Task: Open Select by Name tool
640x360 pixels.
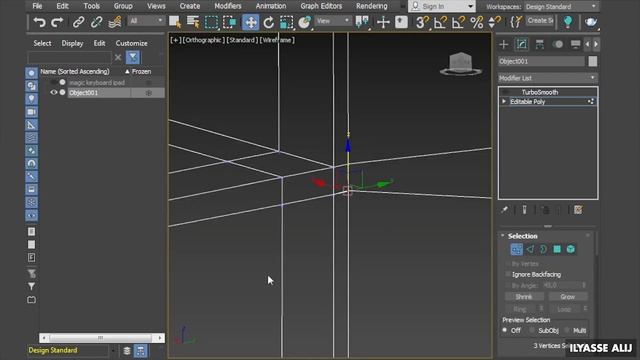Action: pos(193,22)
